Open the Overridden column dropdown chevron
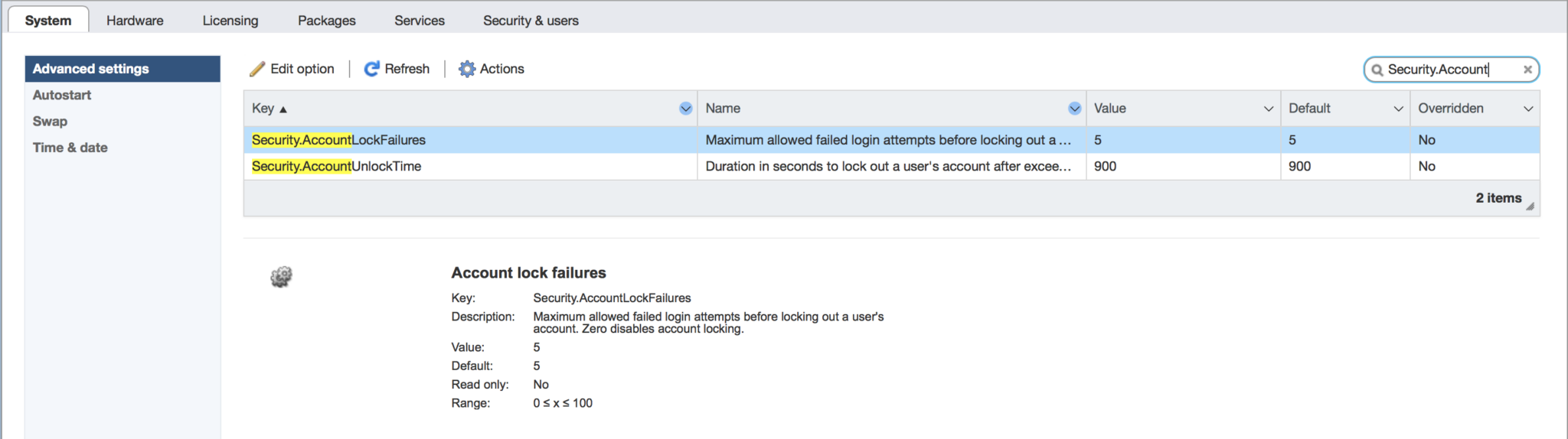The height and width of the screenshot is (439, 1568). 1528,109
